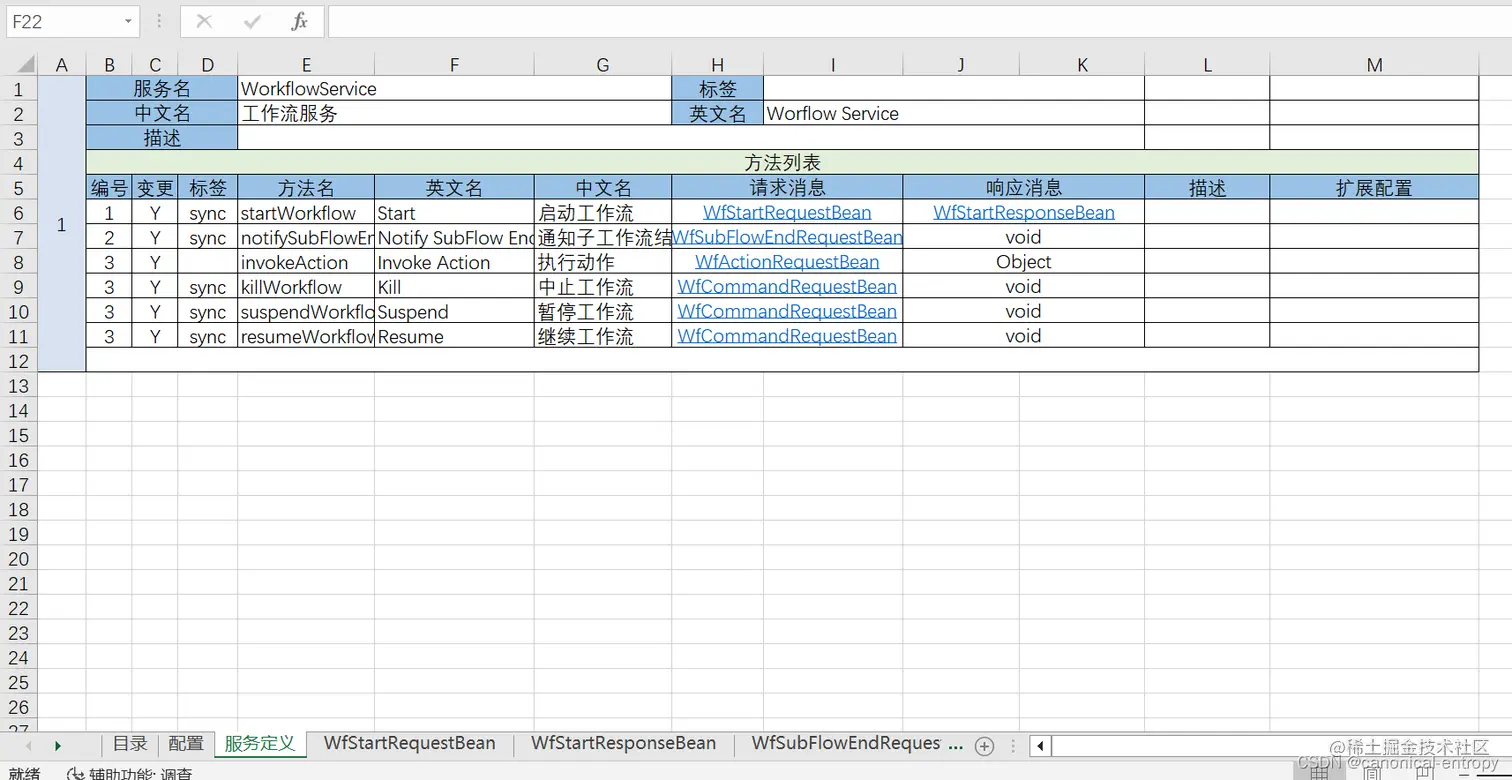This screenshot has height=780, width=1512.
Task: Open the Name Box dropdown arrow
Action: click(x=128, y=22)
